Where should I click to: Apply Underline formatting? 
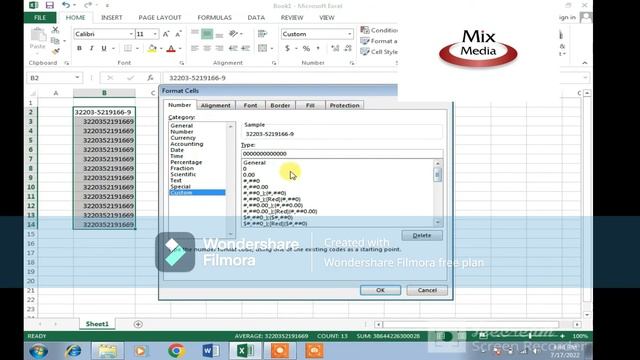click(x=104, y=49)
